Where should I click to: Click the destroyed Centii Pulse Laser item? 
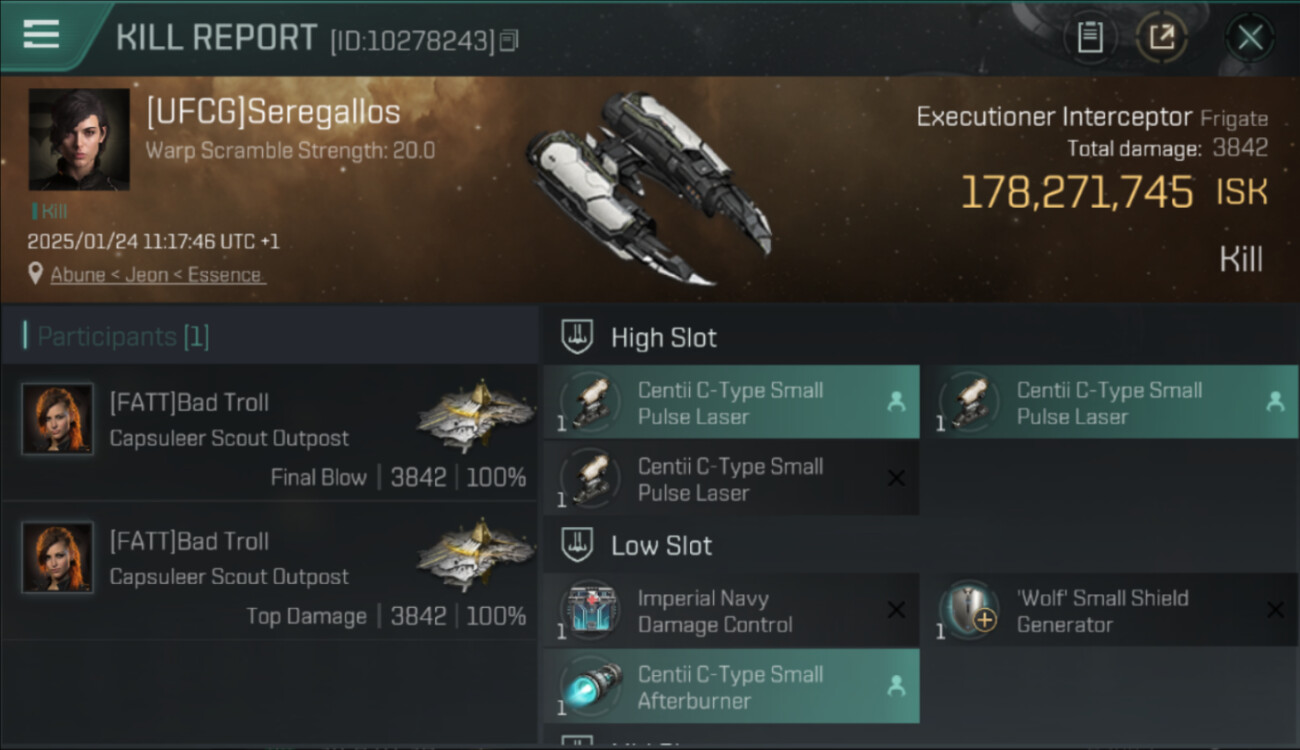point(730,479)
